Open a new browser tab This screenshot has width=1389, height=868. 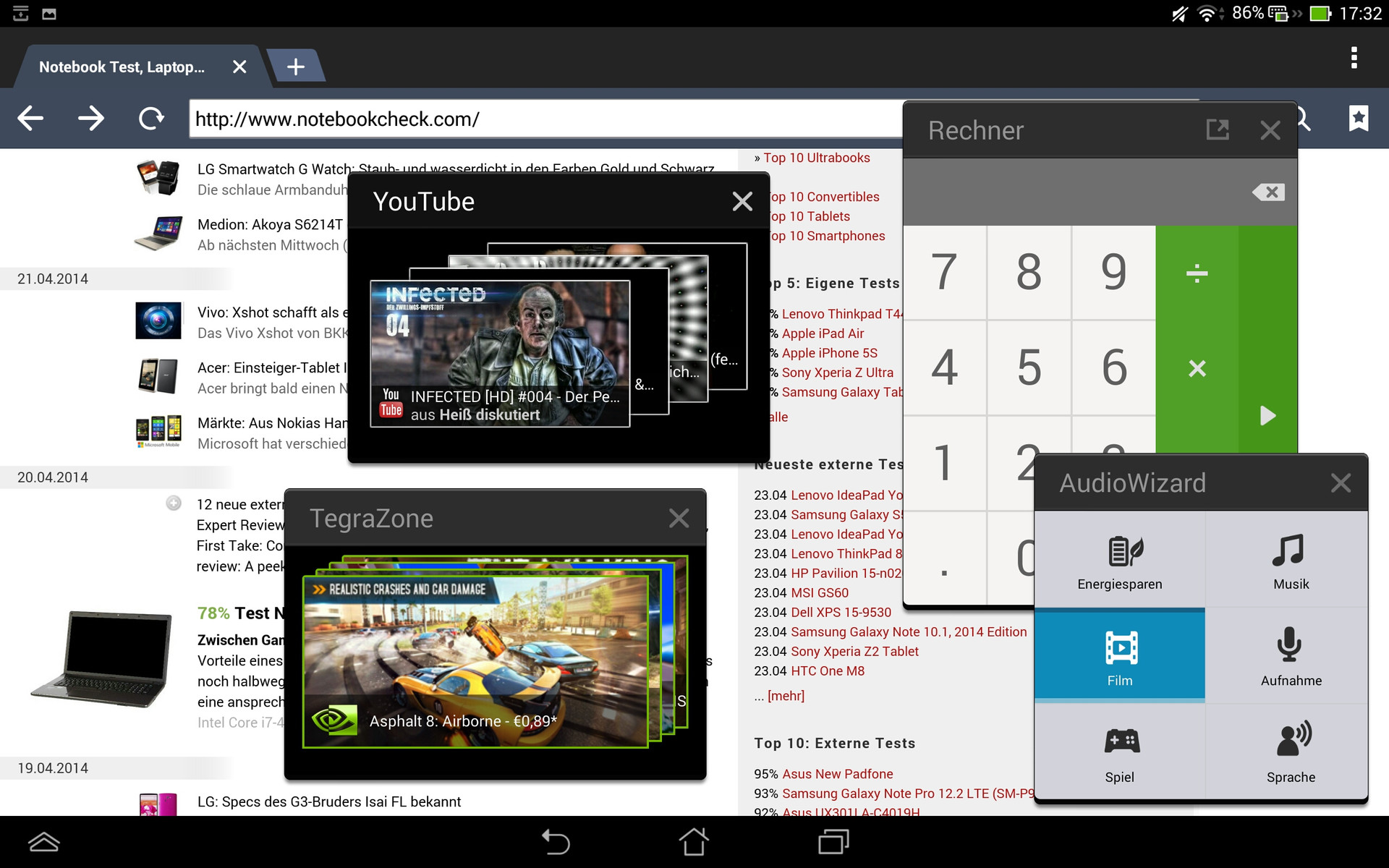point(295,67)
